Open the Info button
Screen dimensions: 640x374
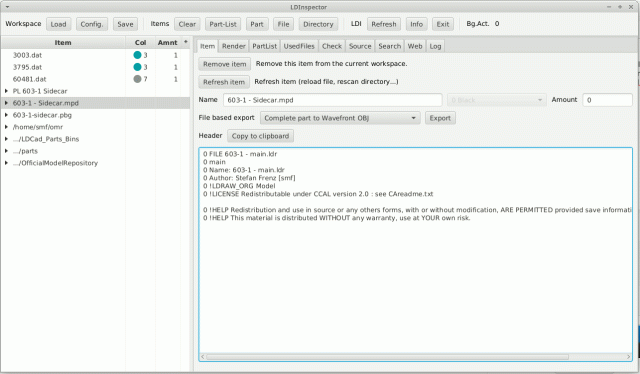click(x=416, y=24)
